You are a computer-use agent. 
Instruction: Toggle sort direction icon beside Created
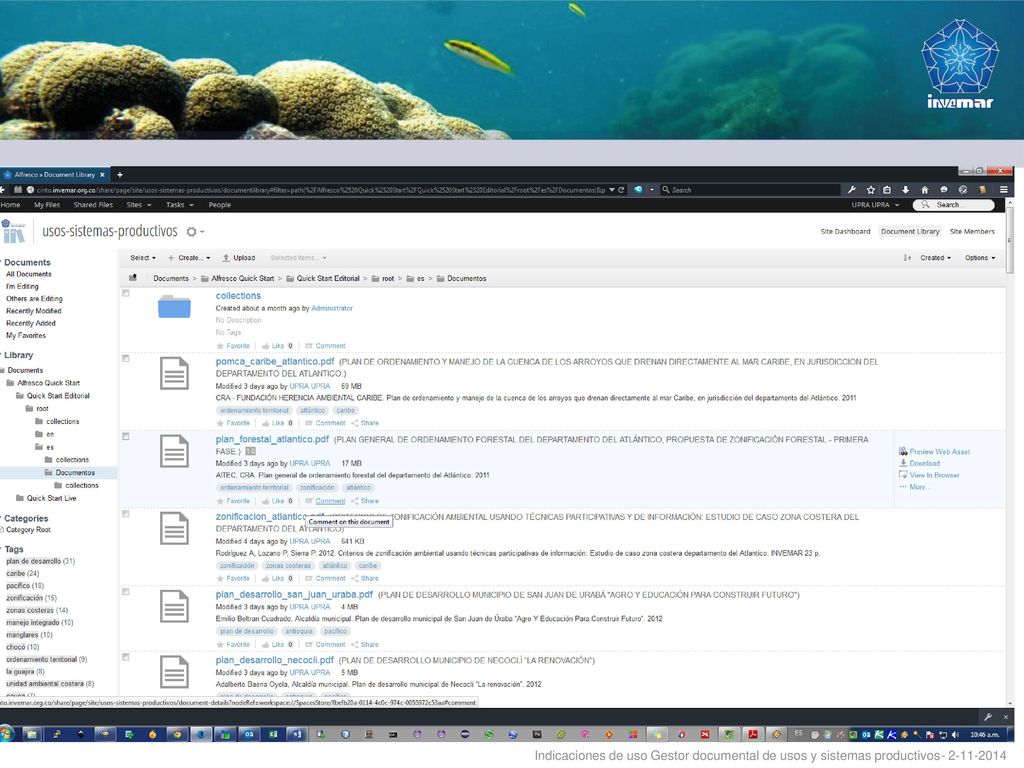(908, 258)
